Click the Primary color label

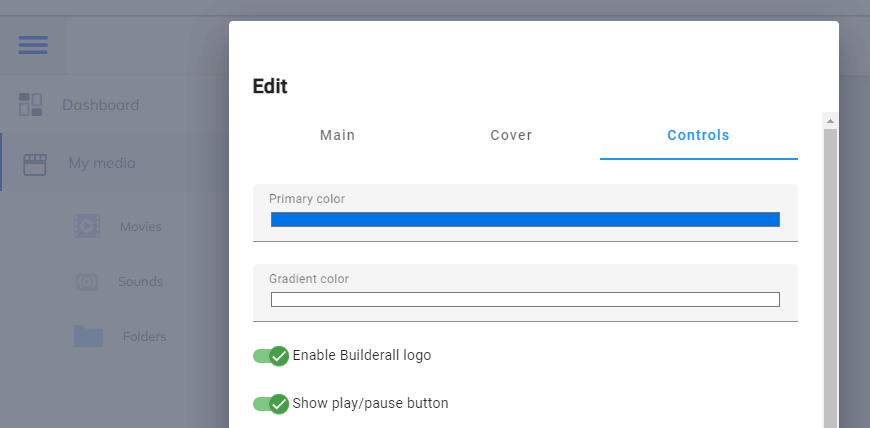307,199
